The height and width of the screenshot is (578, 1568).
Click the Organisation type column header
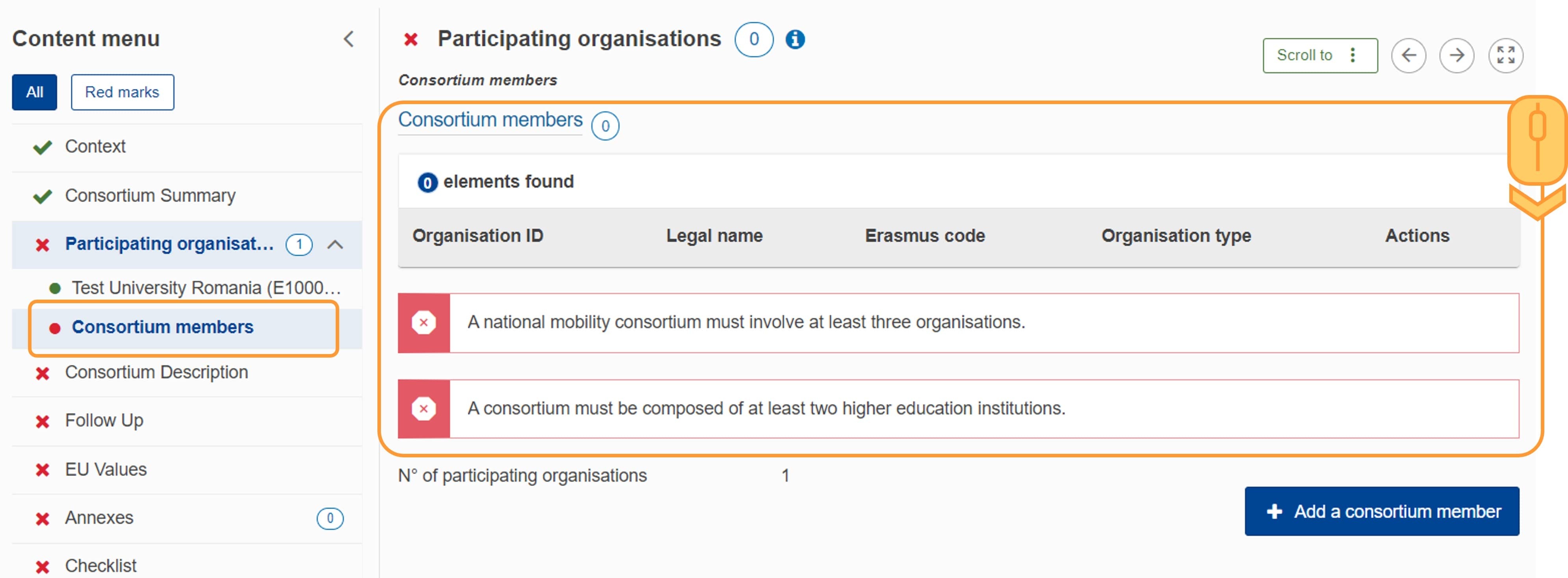coord(1176,236)
